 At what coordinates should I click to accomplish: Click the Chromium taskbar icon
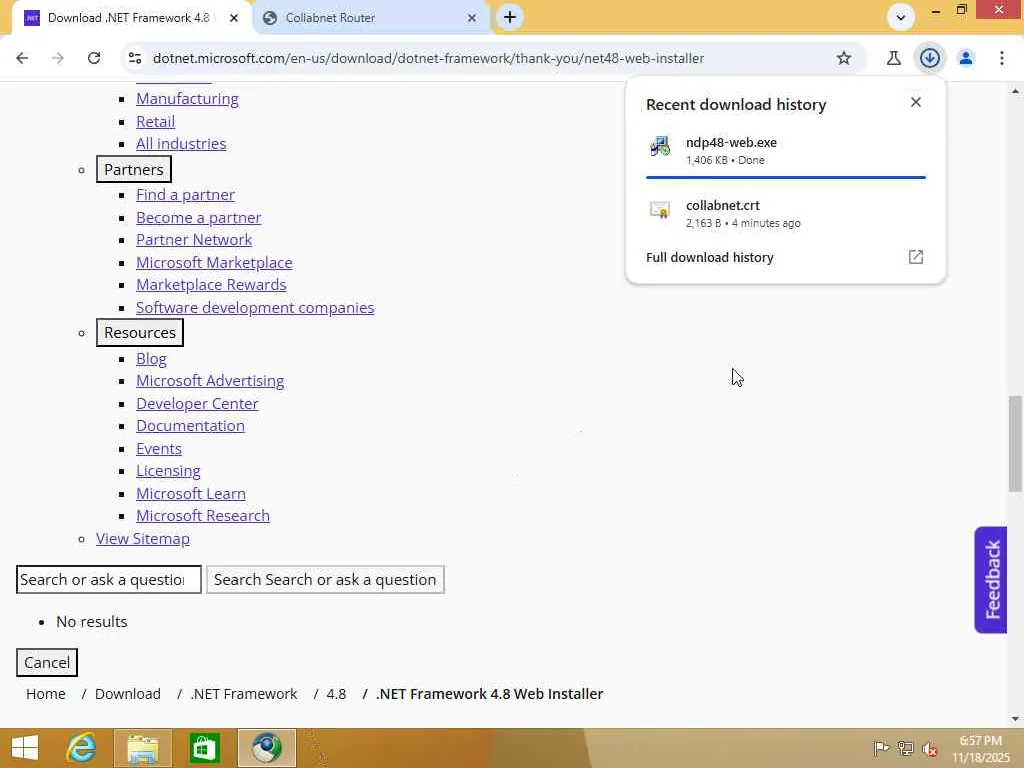266,748
